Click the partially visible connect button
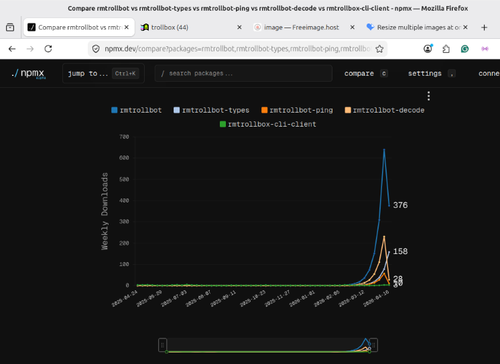This screenshot has width=500, height=364. [x=489, y=73]
